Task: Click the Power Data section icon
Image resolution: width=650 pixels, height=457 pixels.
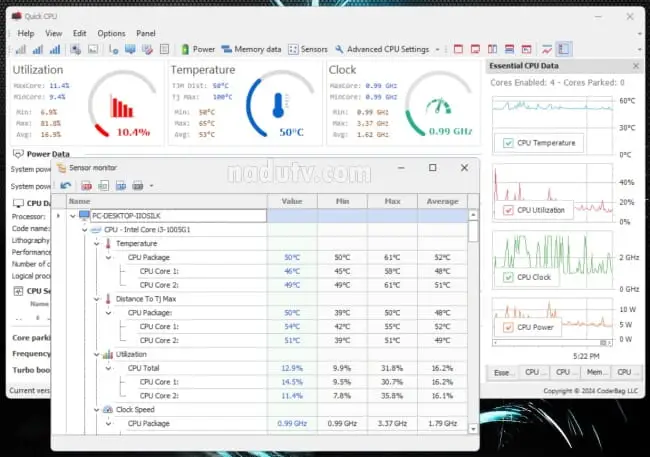Action: (18, 154)
